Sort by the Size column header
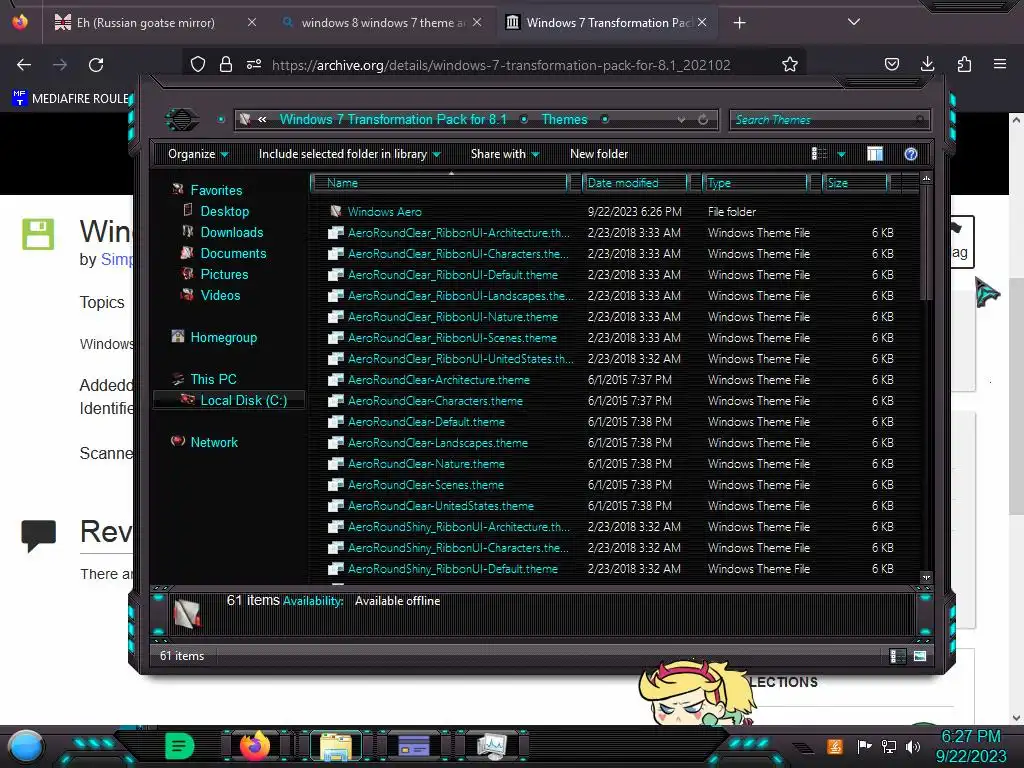The height and width of the screenshot is (768, 1024). [854, 183]
